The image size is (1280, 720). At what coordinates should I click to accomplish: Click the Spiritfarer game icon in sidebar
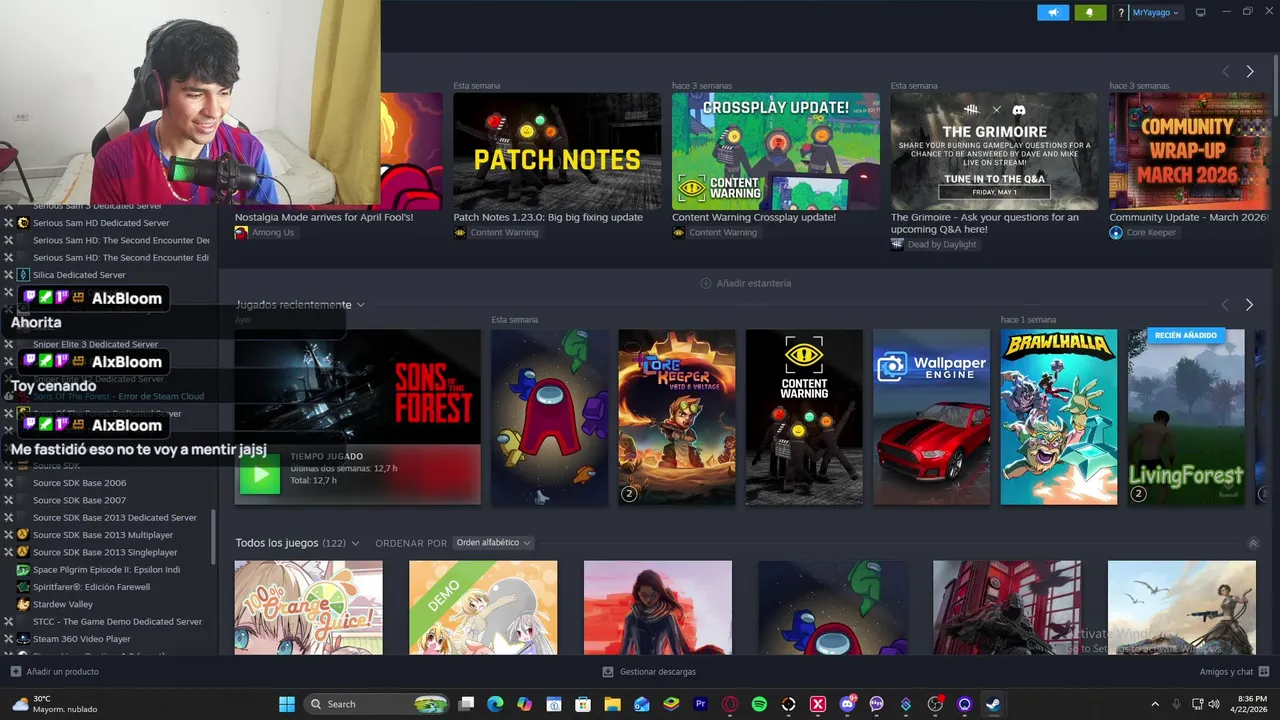coord(23,587)
